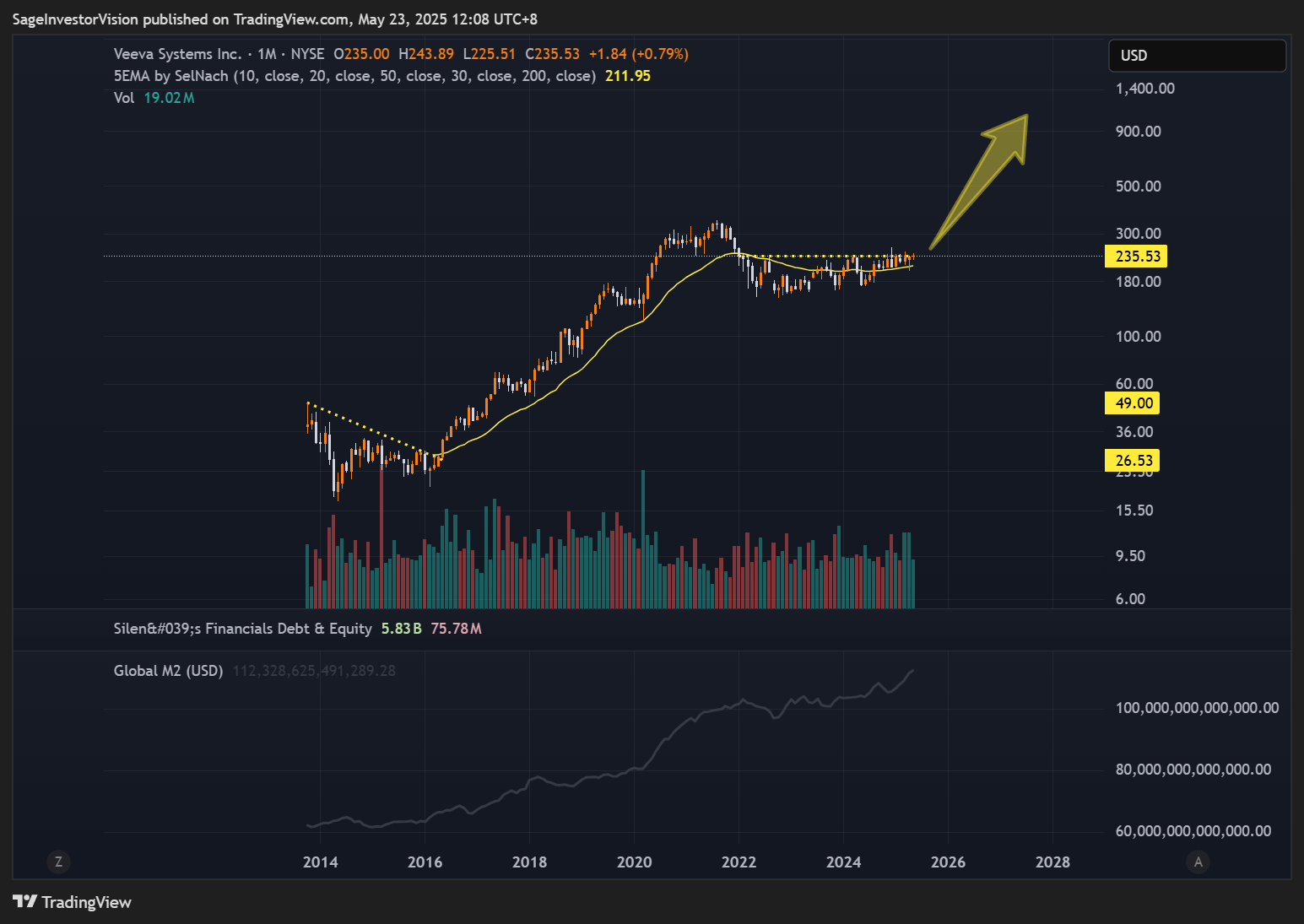The width and height of the screenshot is (1304, 924).
Task: Click the Vol value 19.02 M
Action: click(x=169, y=98)
